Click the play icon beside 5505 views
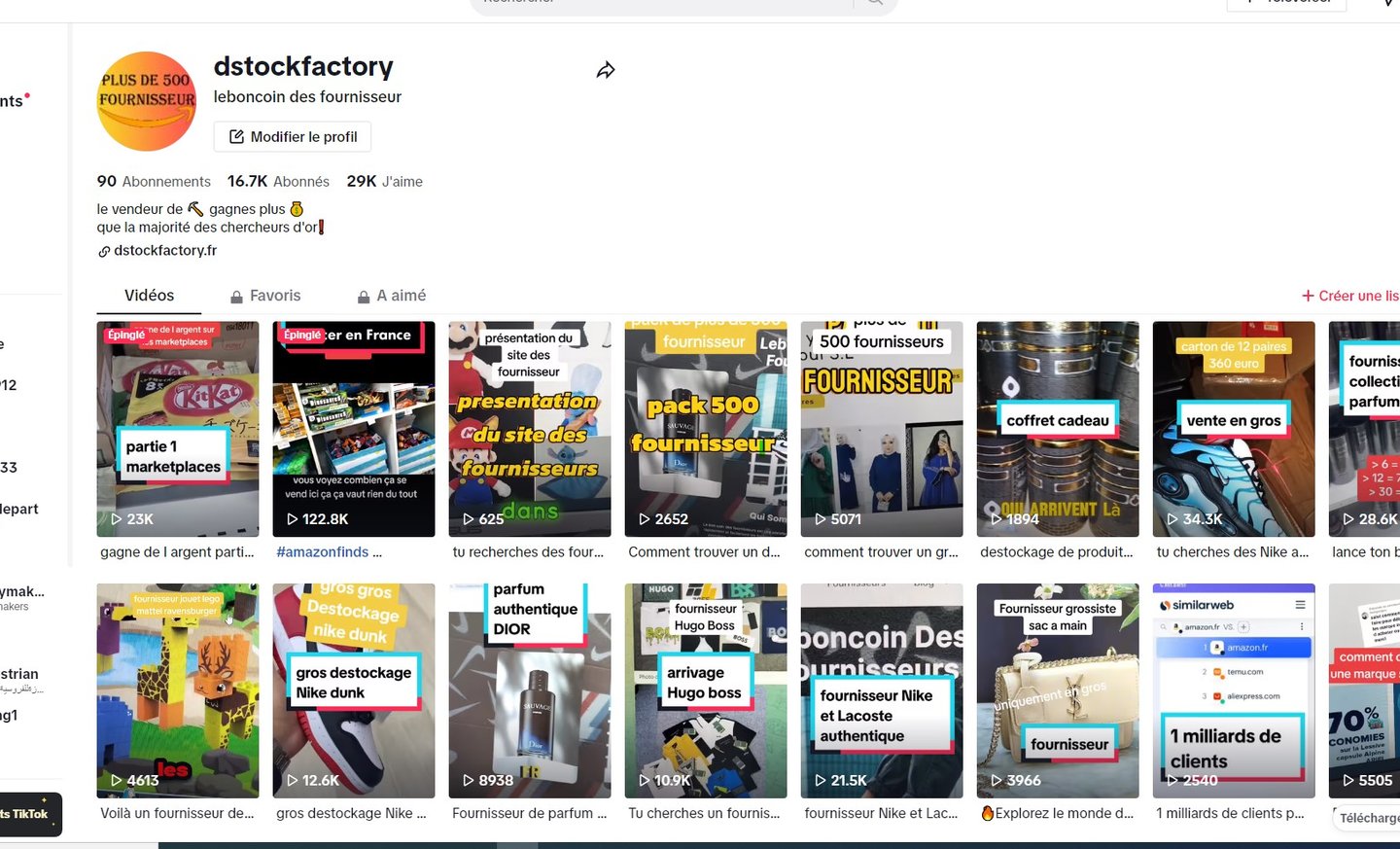1400x849 pixels. tap(1348, 780)
